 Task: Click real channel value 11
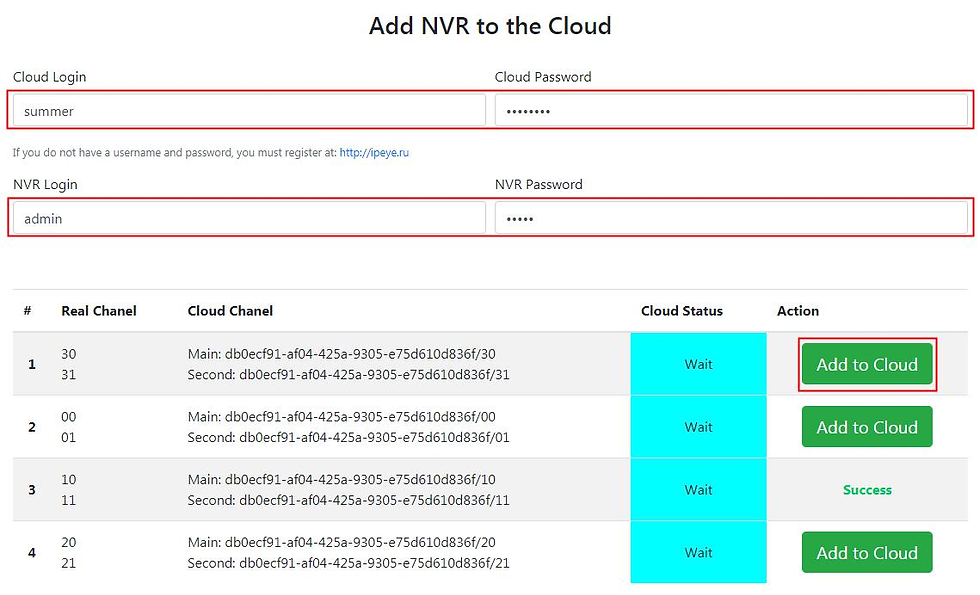click(69, 500)
